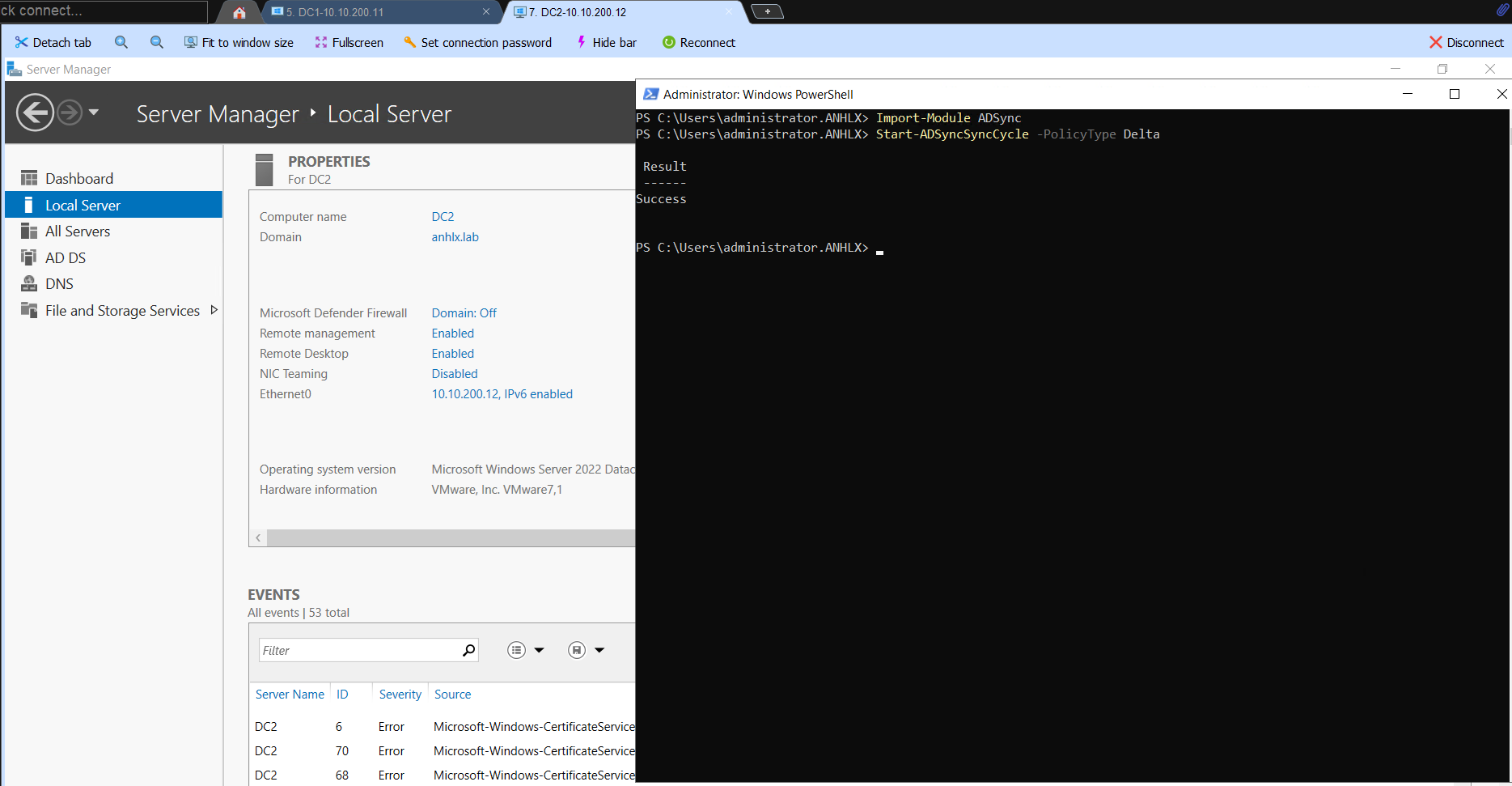The width and height of the screenshot is (1512, 786).
Task: Click Server Manager forward arrow
Action: [x=70, y=112]
